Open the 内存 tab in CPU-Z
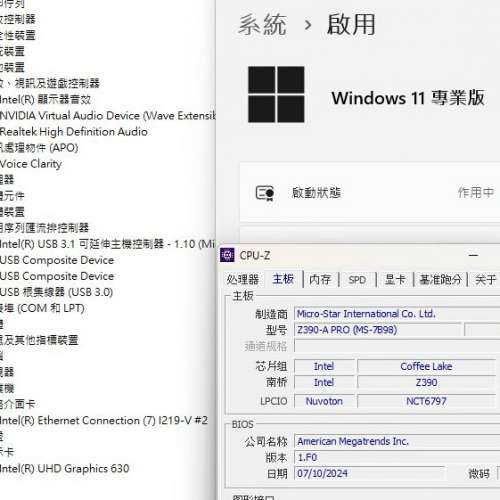Screen dimensions: 500x500 pyautogui.click(x=320, y=279)
